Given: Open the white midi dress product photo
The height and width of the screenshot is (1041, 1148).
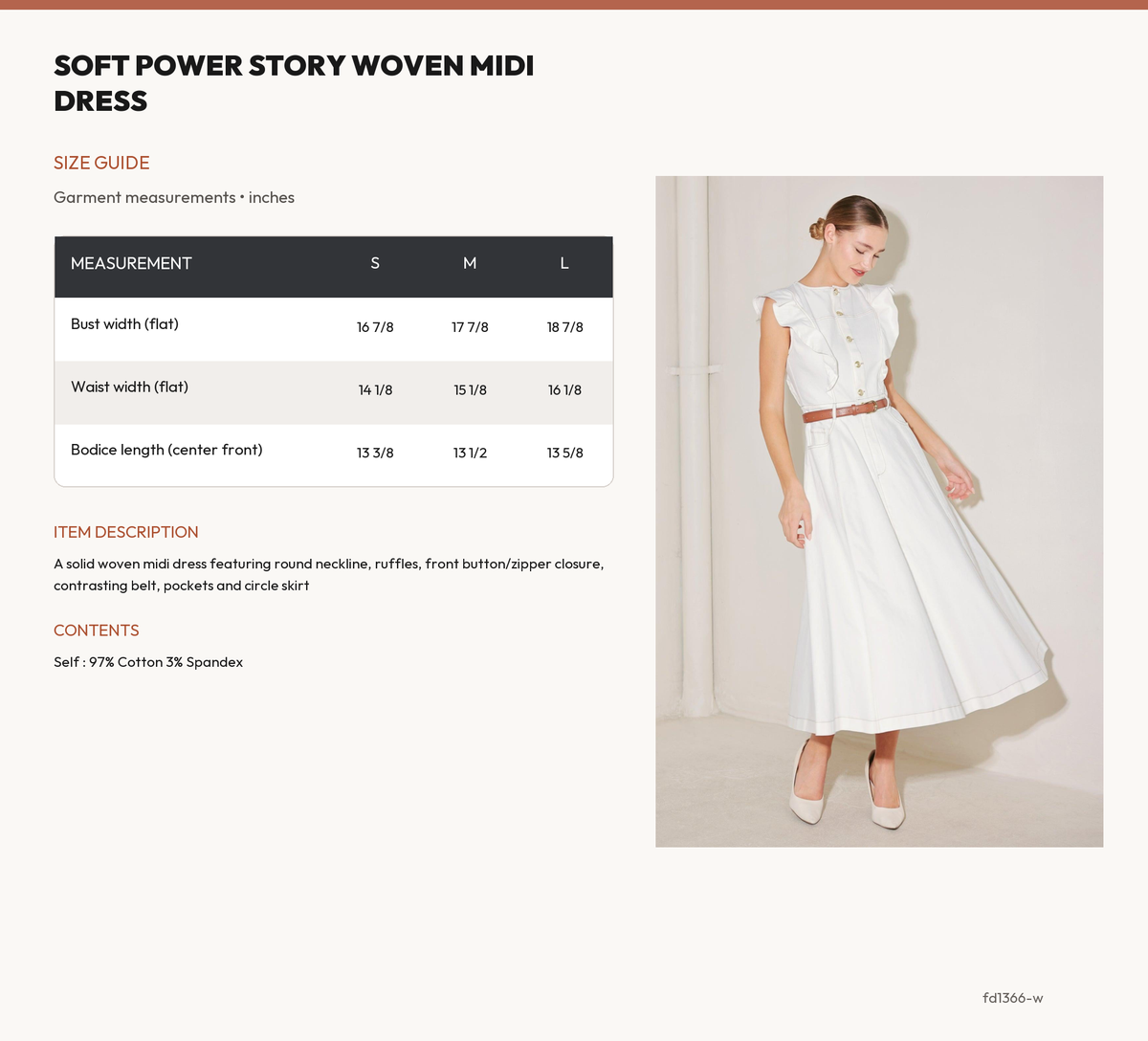Looking at the screenshot, I should (879, 511).
